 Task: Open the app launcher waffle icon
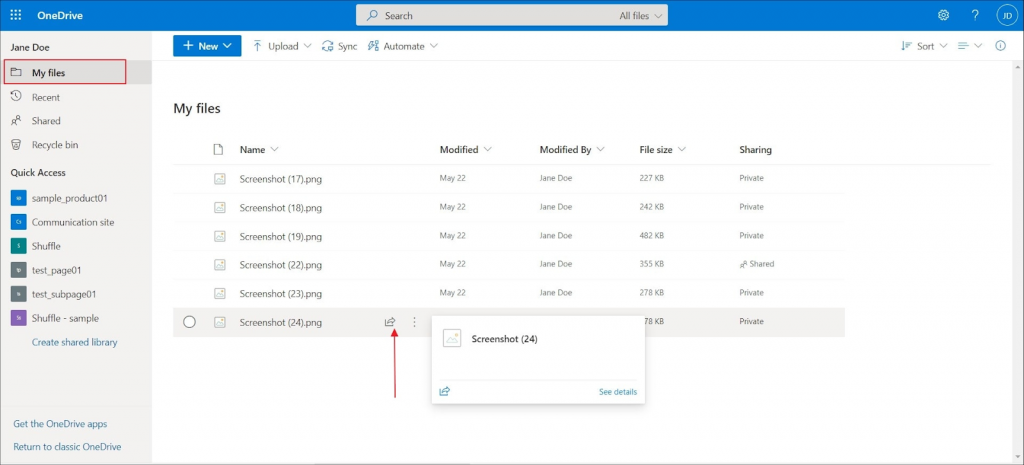pos(16,15)
